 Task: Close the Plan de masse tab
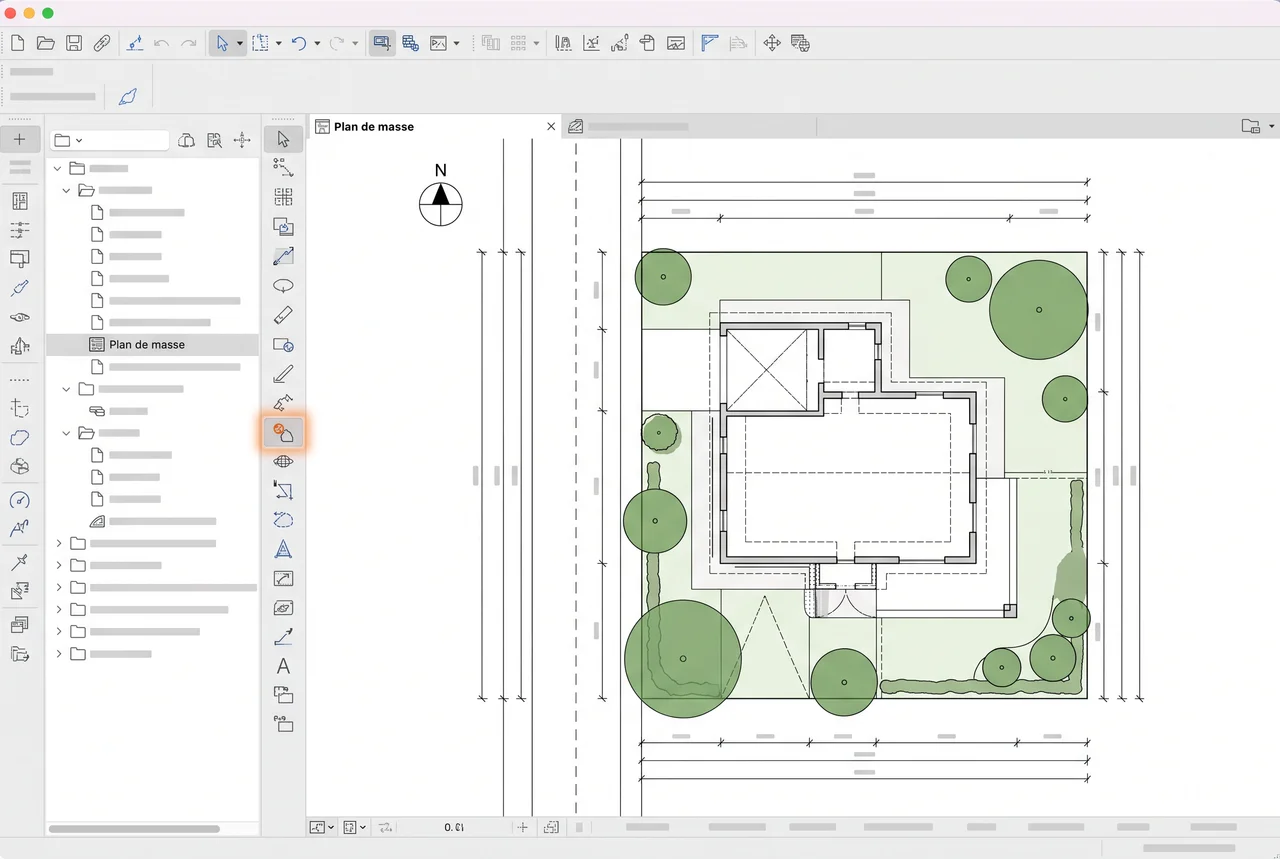(x=551, y=127)
